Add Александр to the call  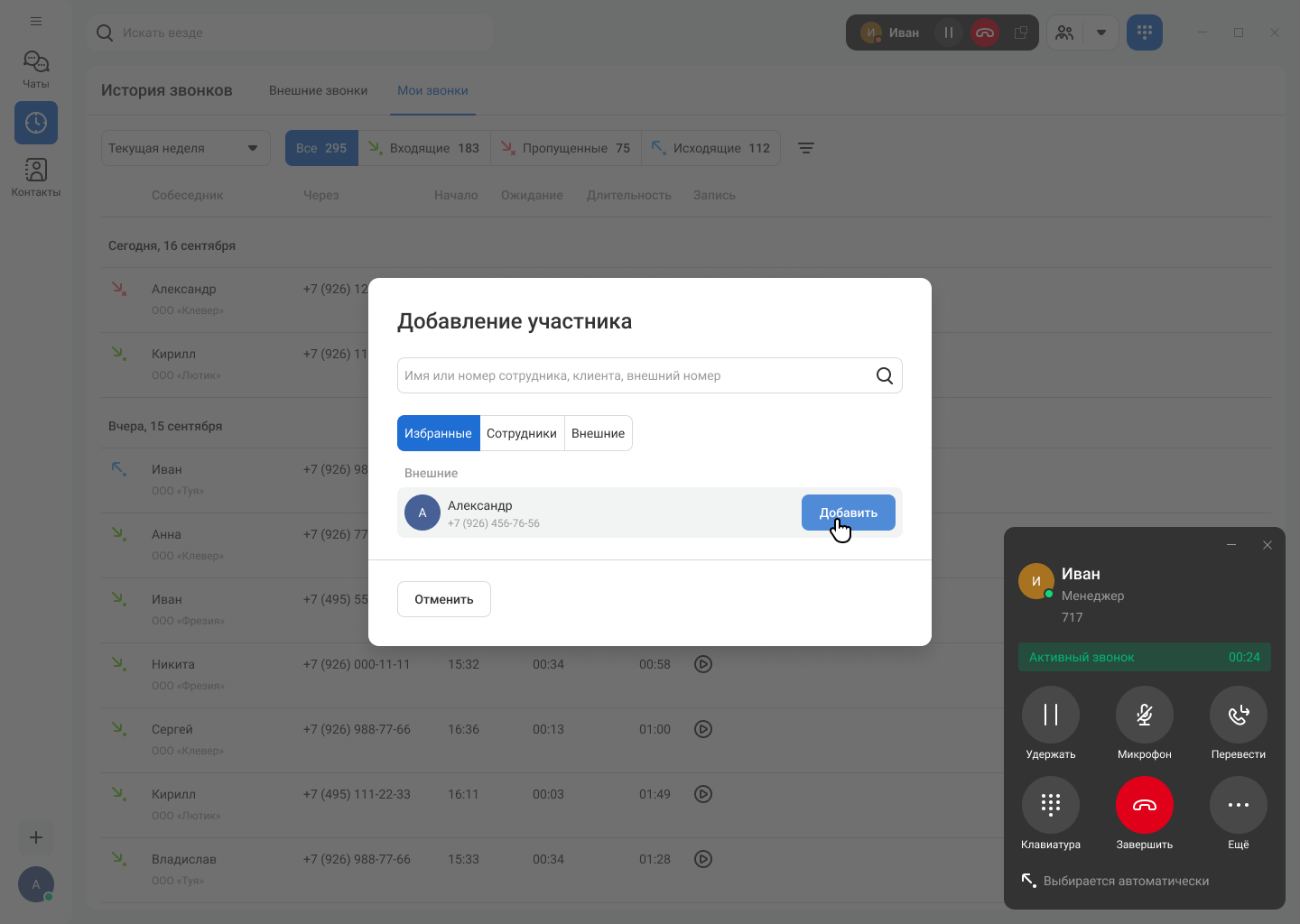pos(848,513)
